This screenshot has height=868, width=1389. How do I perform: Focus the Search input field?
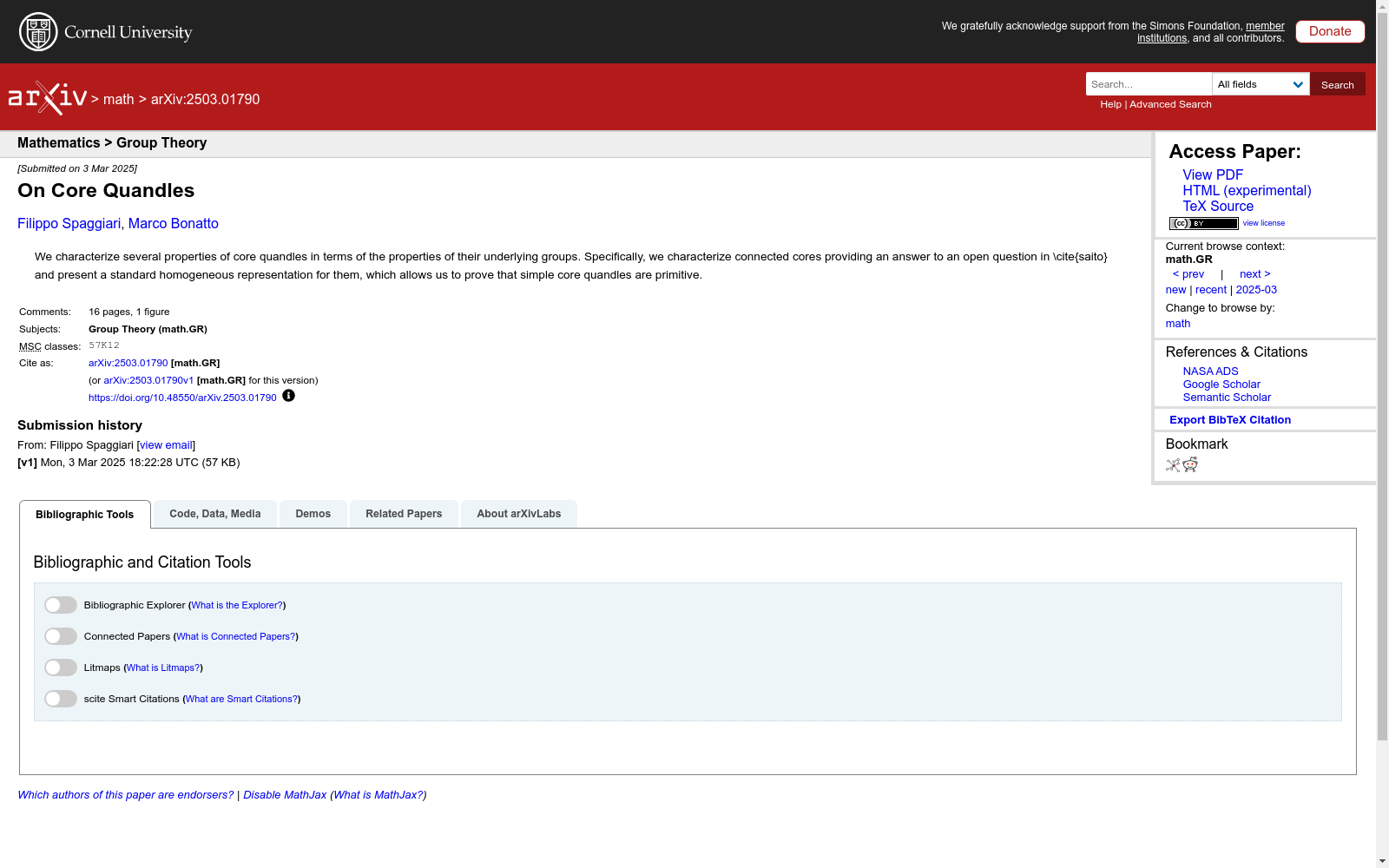pos(1149,84)
